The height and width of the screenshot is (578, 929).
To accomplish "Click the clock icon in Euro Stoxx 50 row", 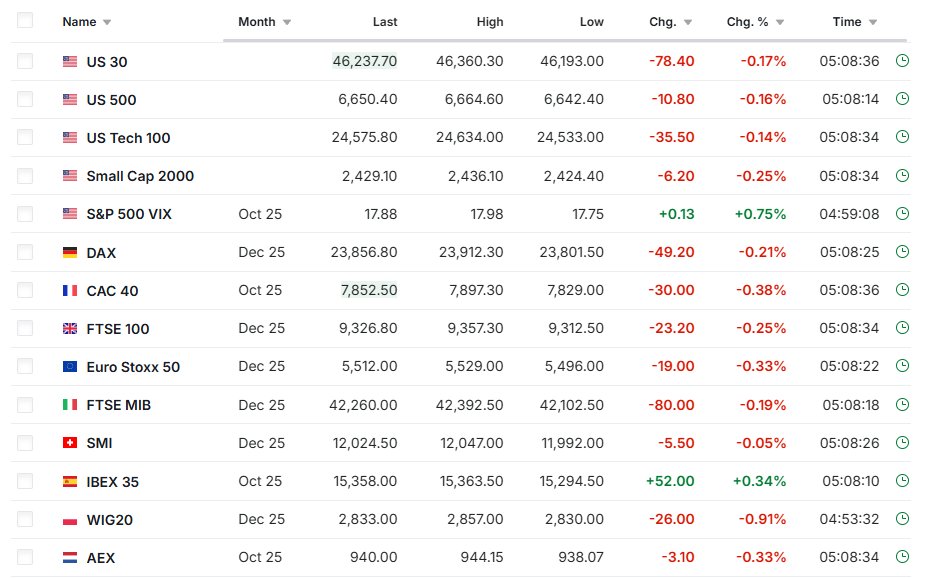I will point(902,366).
